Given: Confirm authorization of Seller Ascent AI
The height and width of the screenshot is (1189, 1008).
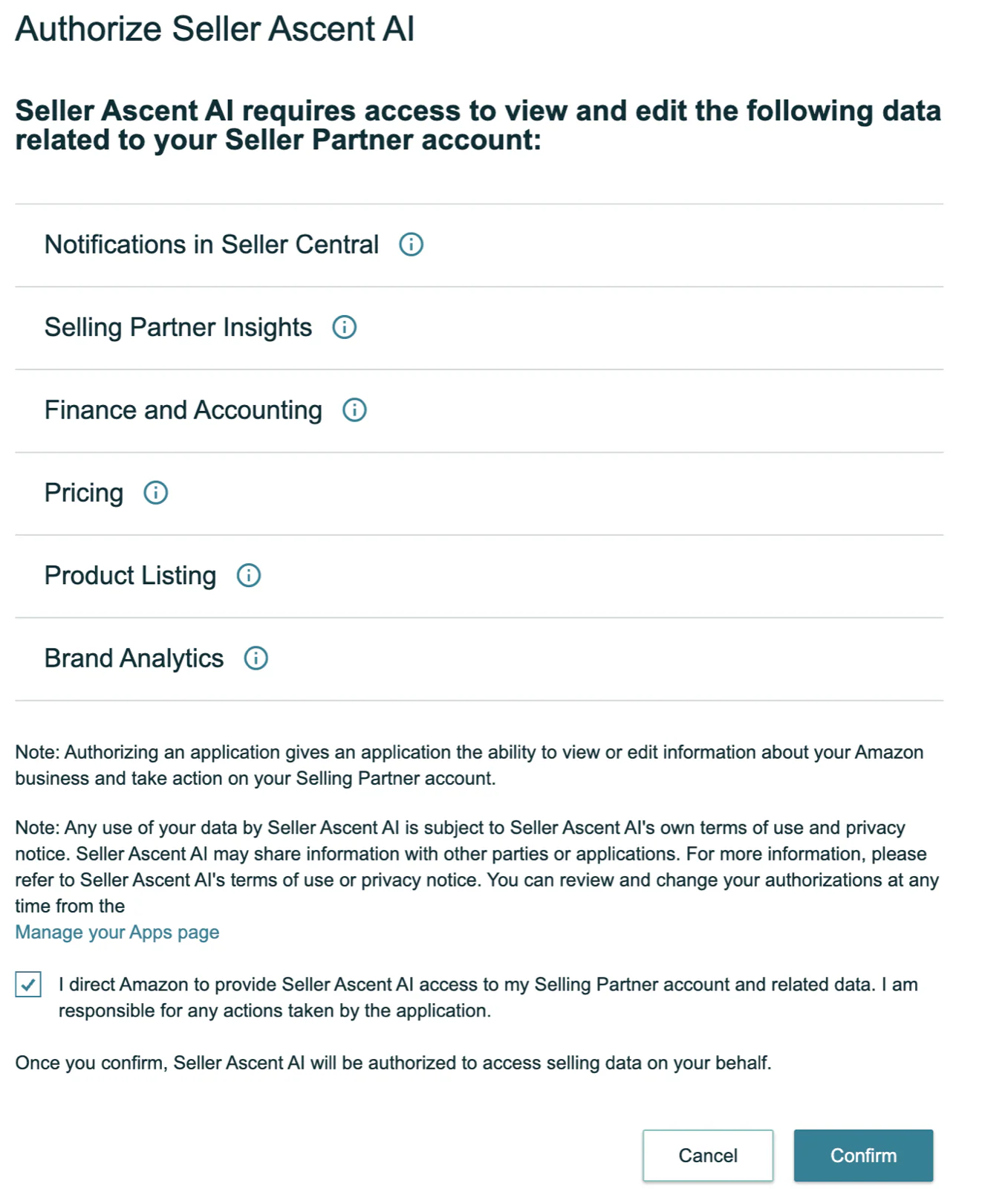Looking at the screenshot, I should click(x=862, y=1155).
